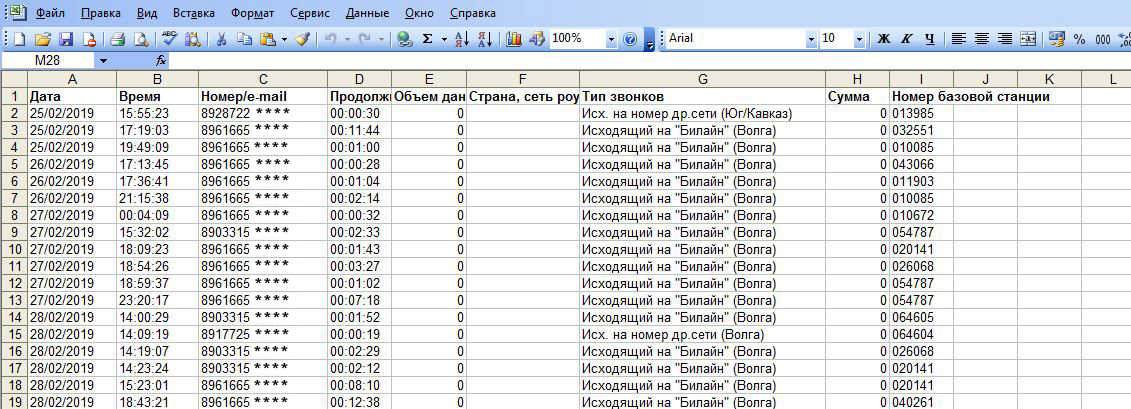This screenshot has height=409, width=1131.
Task: Open the Chart Wizard icon
Action: 514,40
